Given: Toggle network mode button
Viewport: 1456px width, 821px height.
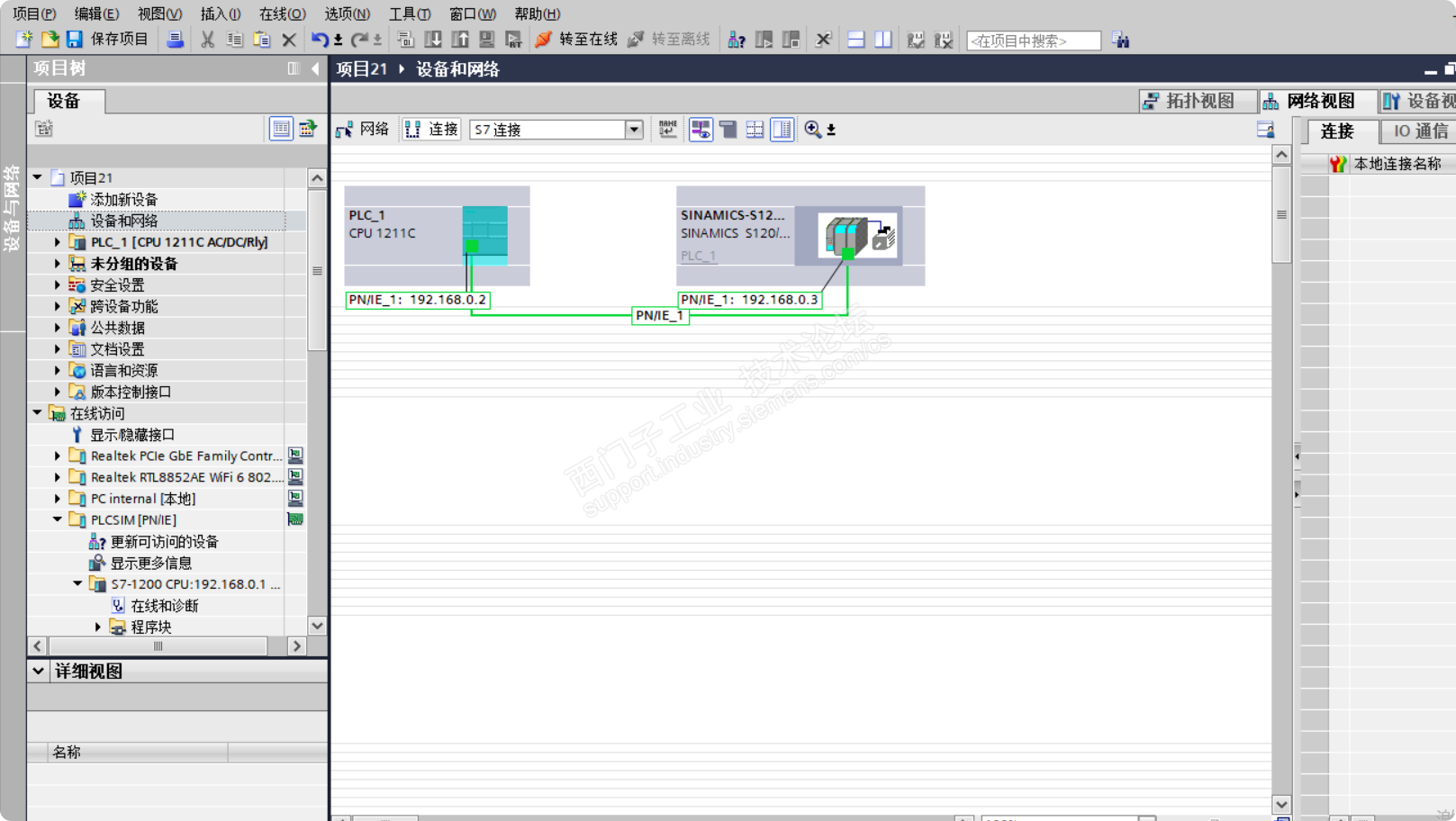Looking at the screenshot, I should 363,130.
